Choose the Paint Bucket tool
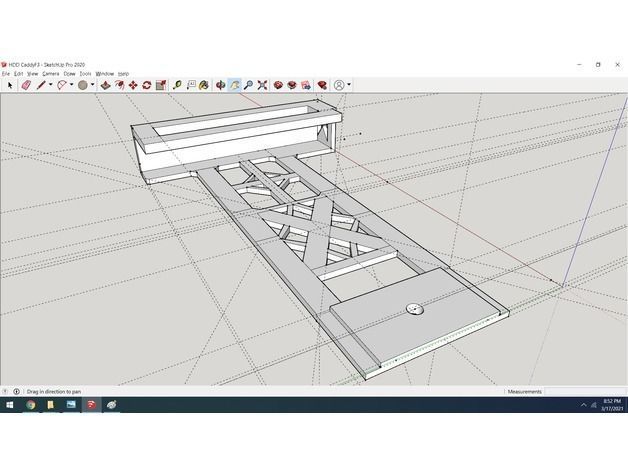628x472 pixels. pyautogui.click(x=204, y=85)
